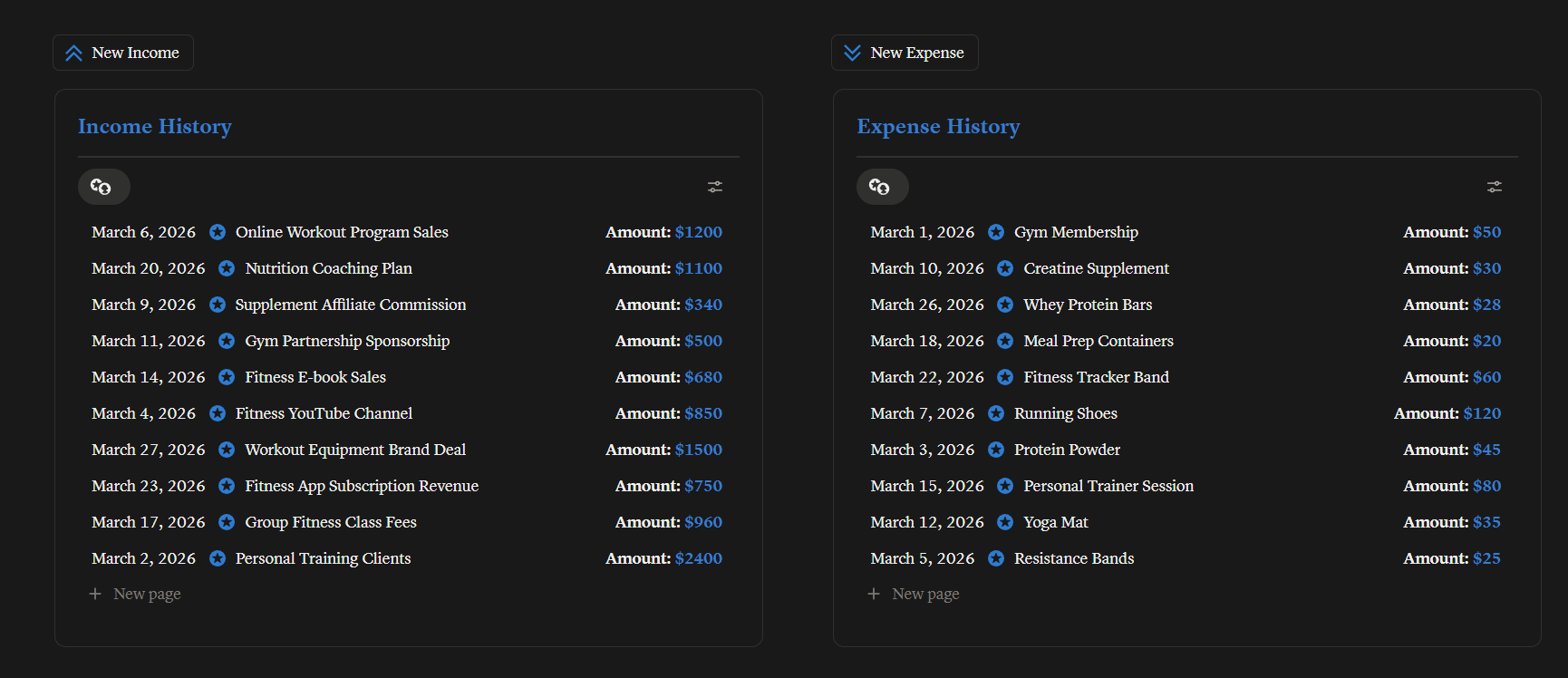Click star icon for Group Fitness Class Fees
1568x678 pixels.
point(227,522)
